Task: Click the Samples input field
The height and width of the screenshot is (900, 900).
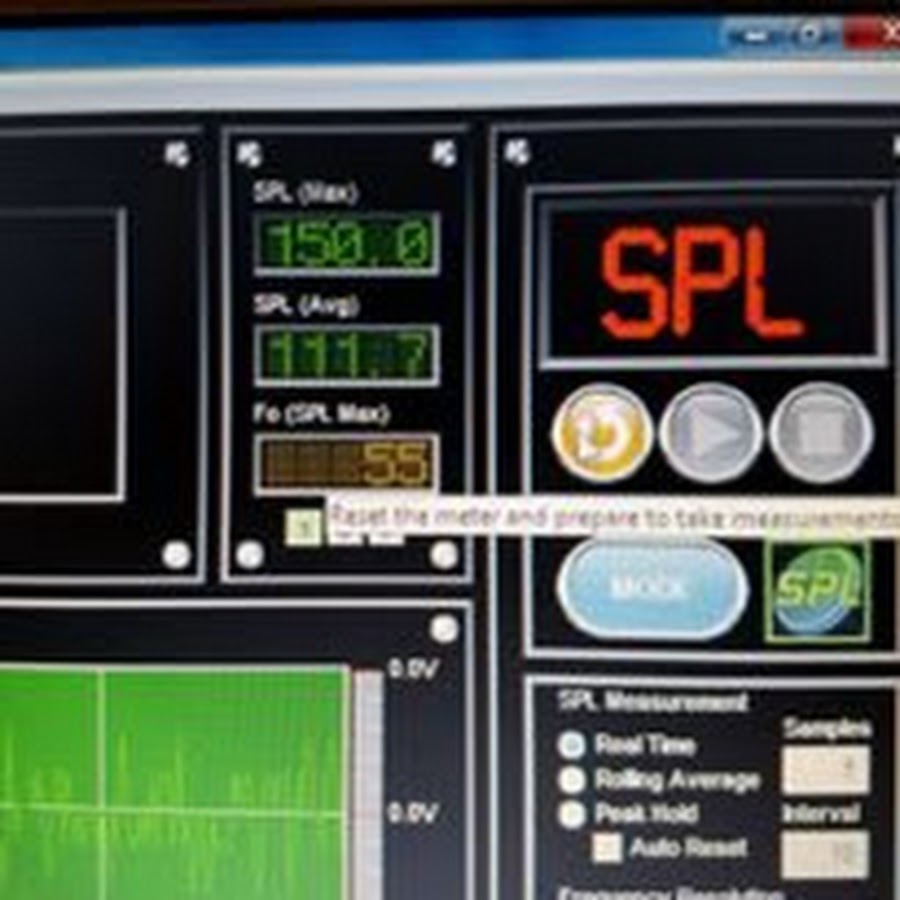Action: tap(825, 770)
